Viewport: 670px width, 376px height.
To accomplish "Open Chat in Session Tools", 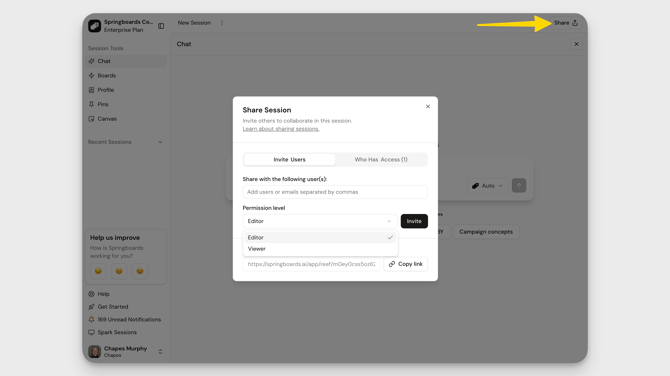I will pyautogui.click(x=126, y=61).
